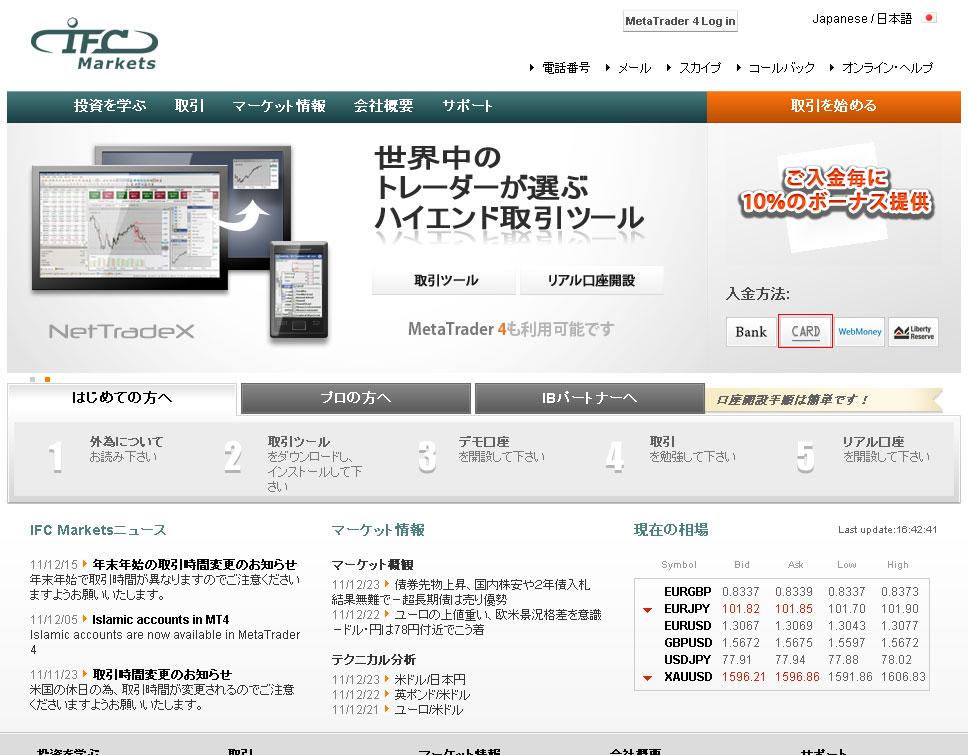Open news Islamic accounts in MT4
Viewport: 968px width, 755px height.
[161, 619]
